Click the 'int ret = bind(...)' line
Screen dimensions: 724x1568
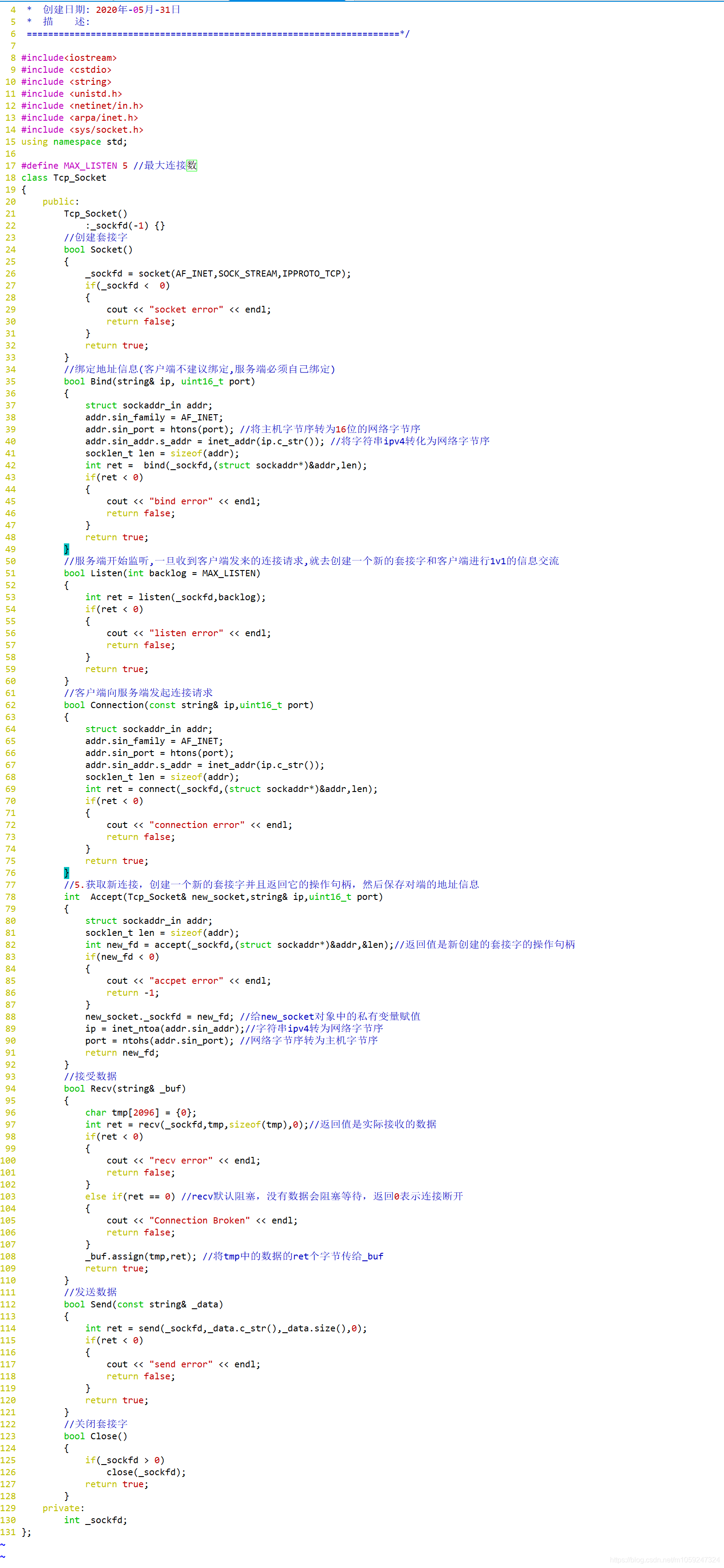coord(226,466)
